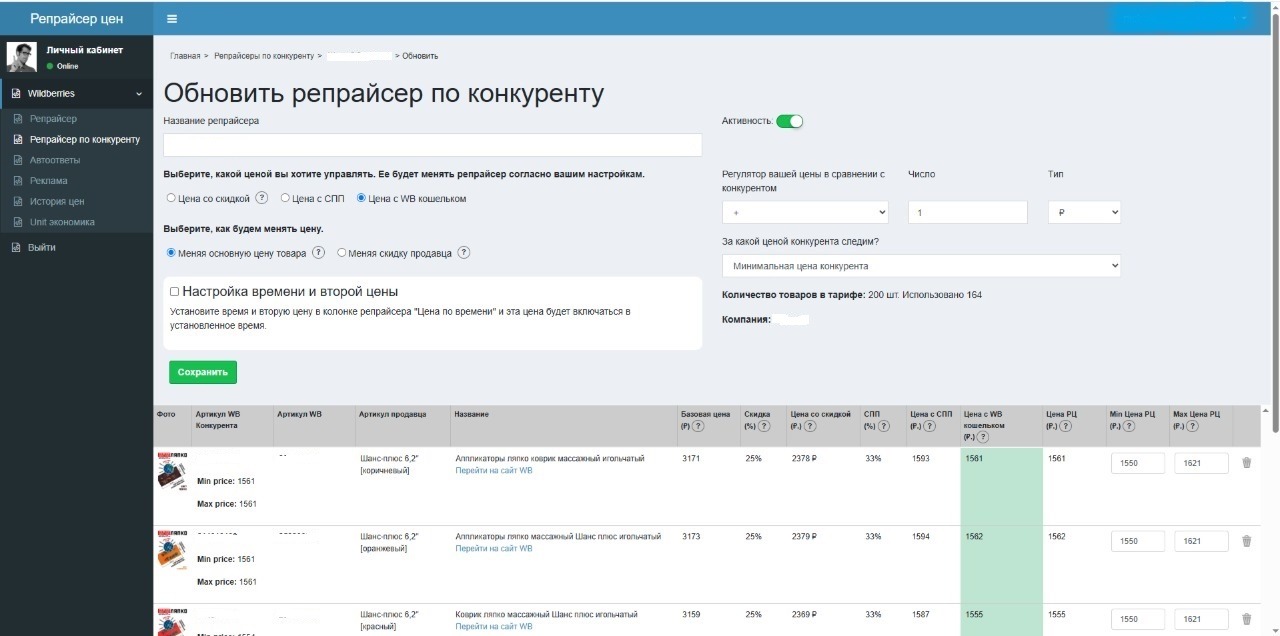
Task: Click the highlighted 1561 WB wallet price cell
Action: [1001, 485]
